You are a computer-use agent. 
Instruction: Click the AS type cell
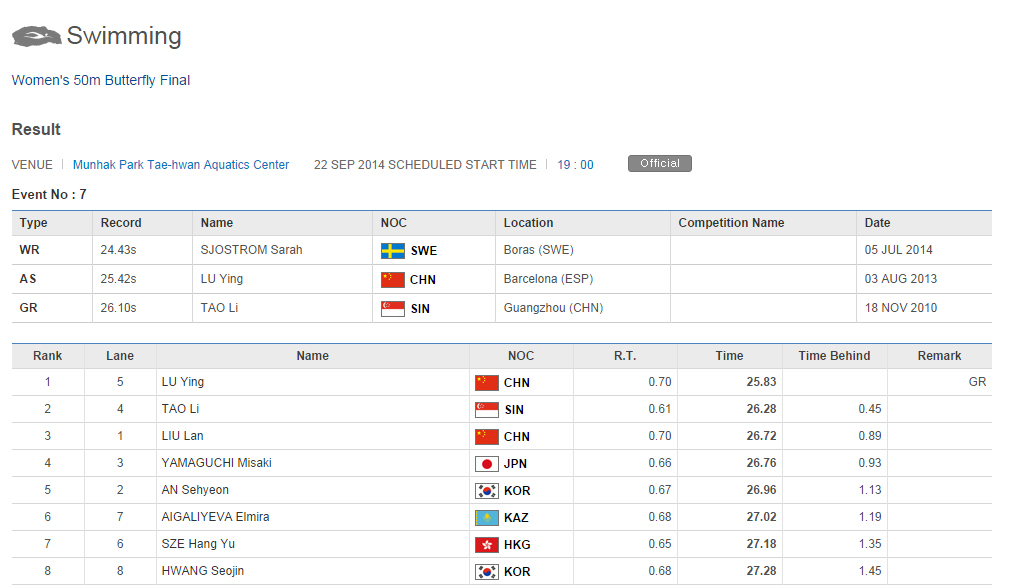coord(27,279)
